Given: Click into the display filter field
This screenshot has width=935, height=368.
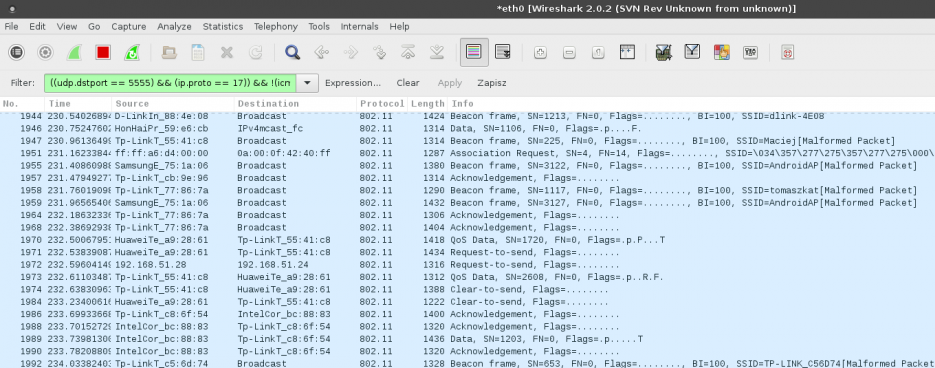Looking at the screenshot, I should pos(170,83).
